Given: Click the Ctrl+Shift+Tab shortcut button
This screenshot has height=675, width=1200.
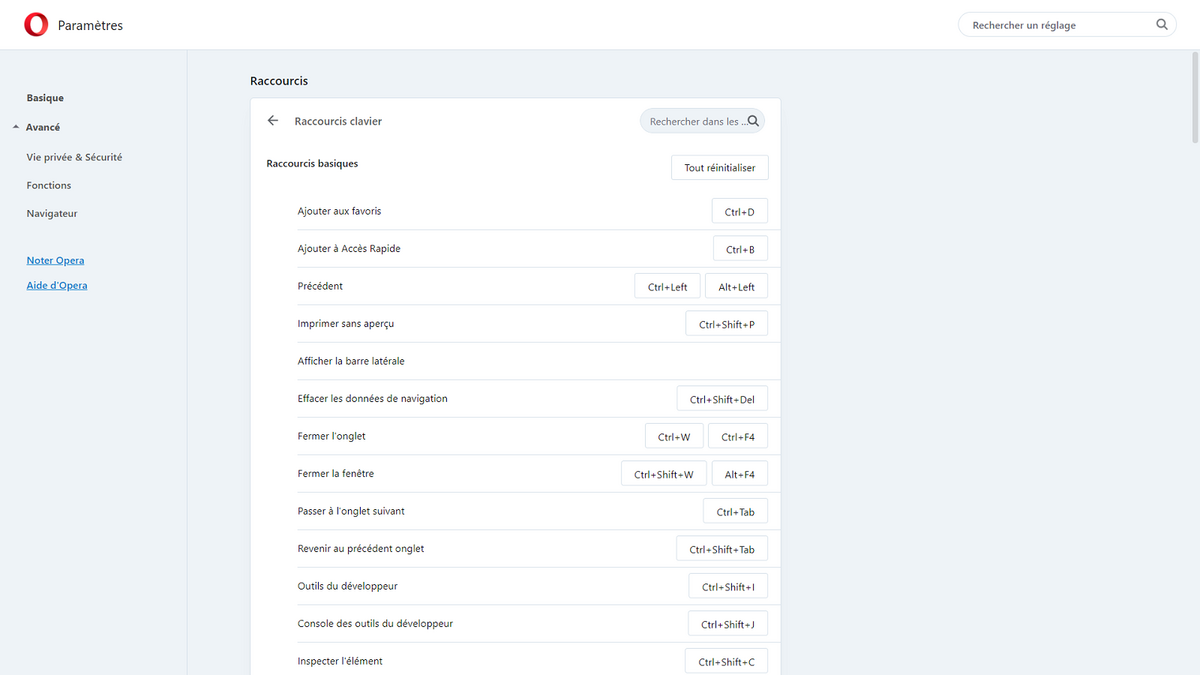Looking at the screenshot, I should coord(722,549).
